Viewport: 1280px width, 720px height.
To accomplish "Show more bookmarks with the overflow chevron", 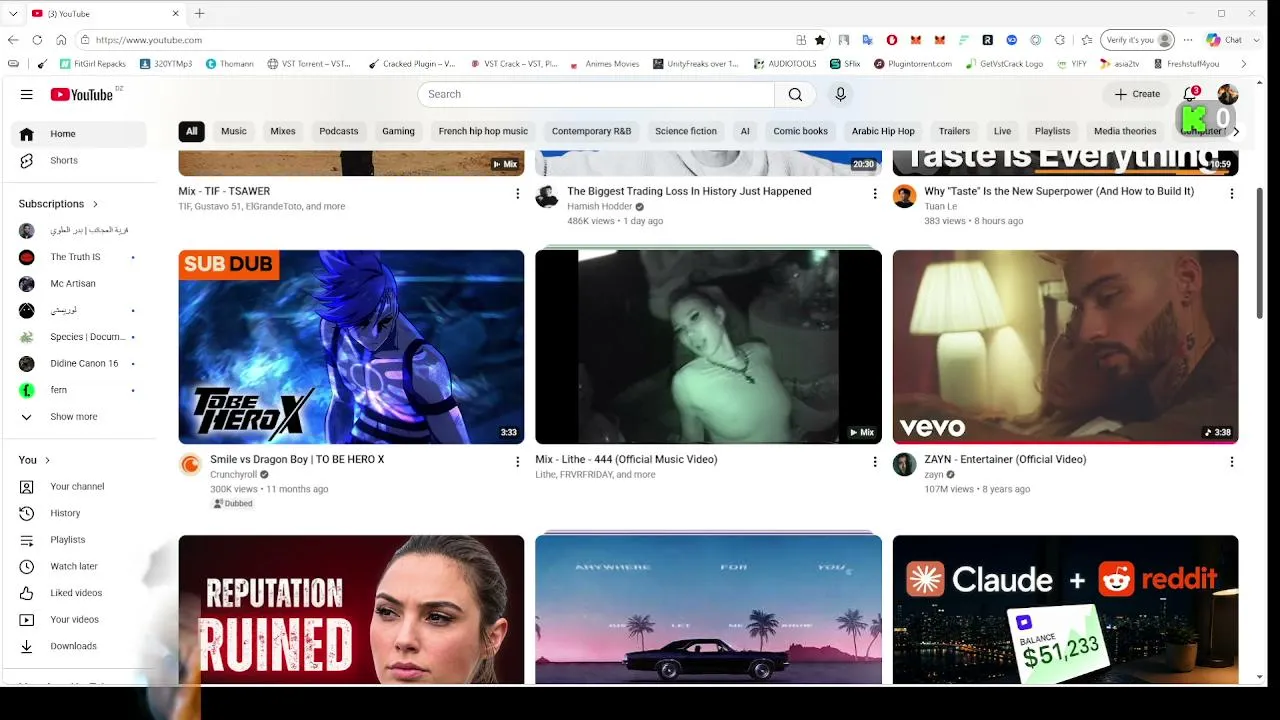I will (x=1243, y=64).
